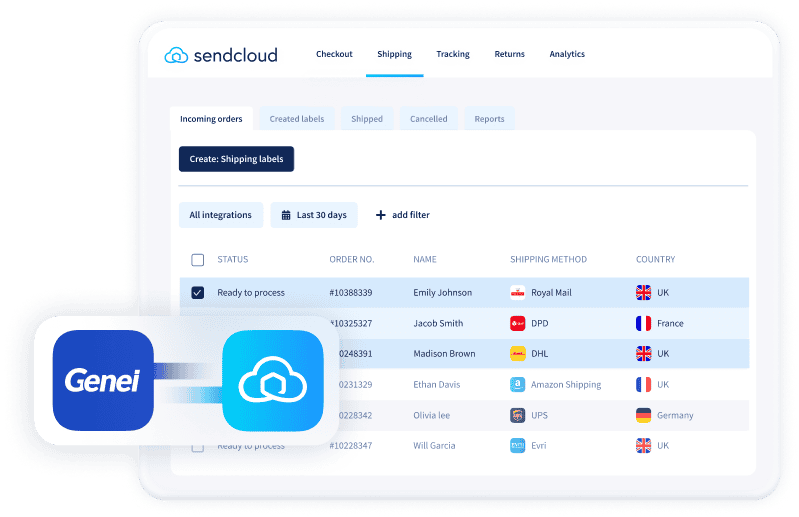The image size is (799, 517).
Task: Click the name Olivia lee
Action: click(x=431, y=415)
